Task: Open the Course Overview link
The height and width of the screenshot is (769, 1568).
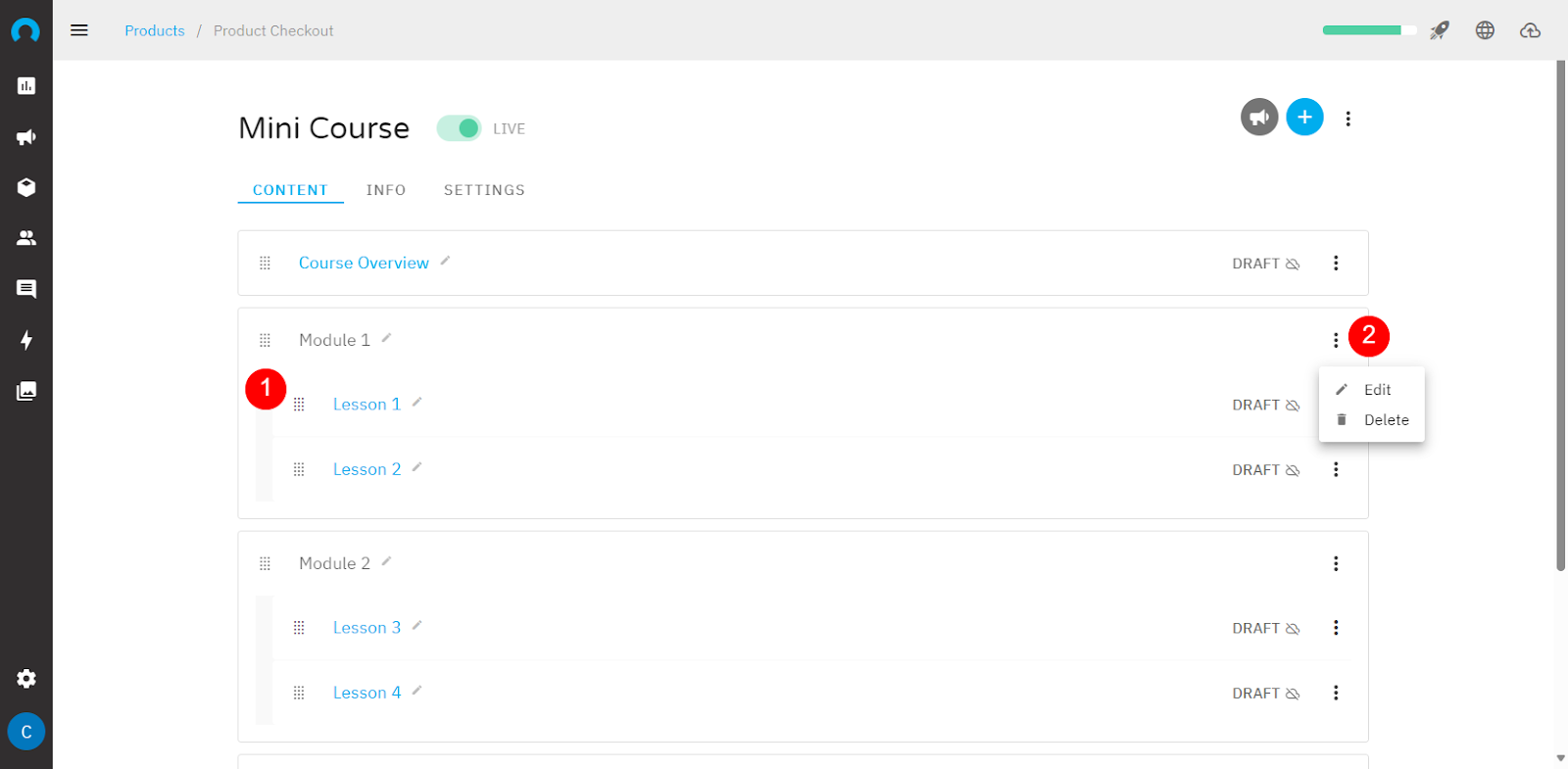Action: pos(364,263)
